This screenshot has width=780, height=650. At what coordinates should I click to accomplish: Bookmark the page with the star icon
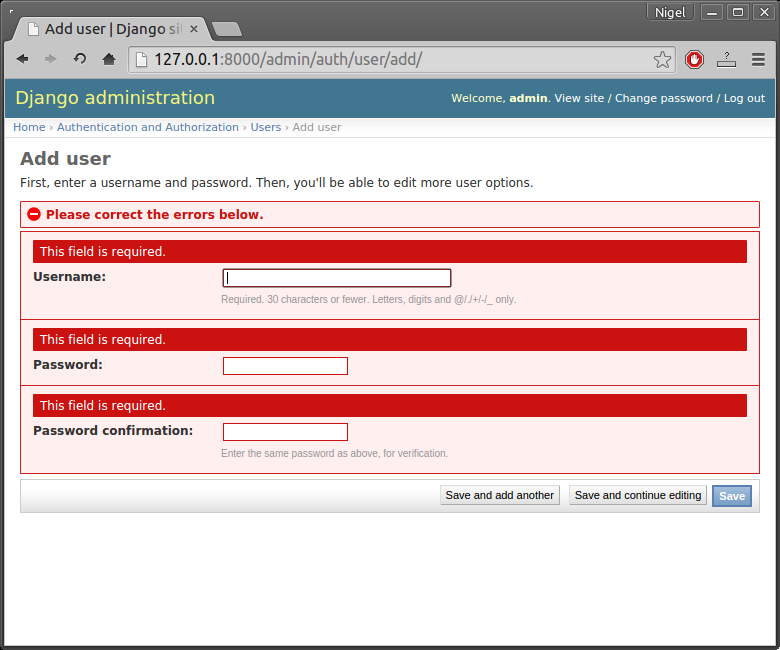(x=662, y=60)
